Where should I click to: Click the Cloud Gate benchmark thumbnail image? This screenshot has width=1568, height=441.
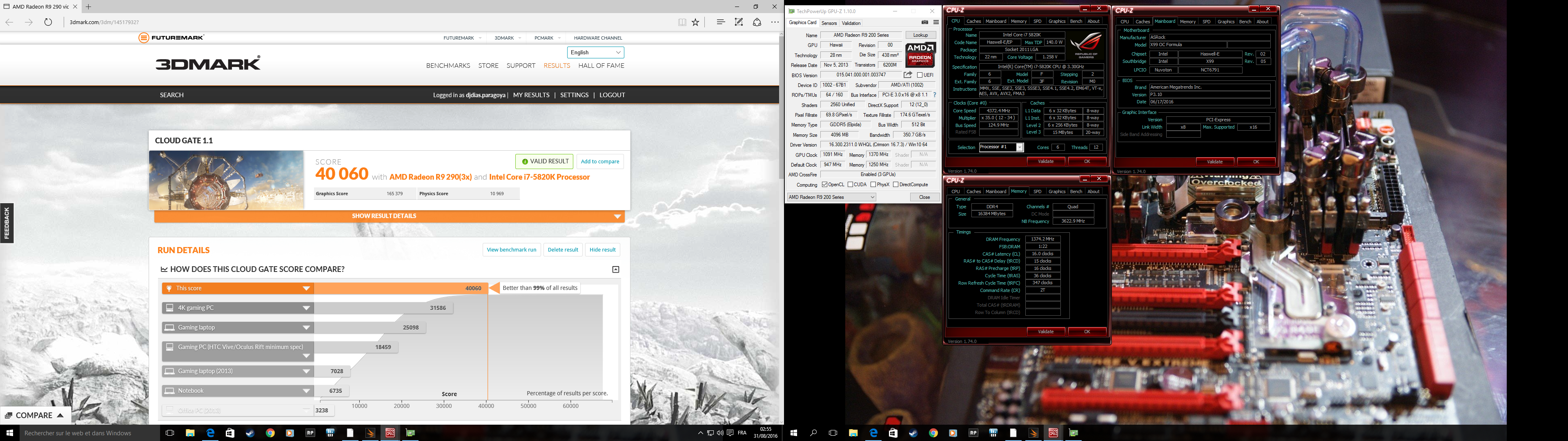(x=227, y=180)
